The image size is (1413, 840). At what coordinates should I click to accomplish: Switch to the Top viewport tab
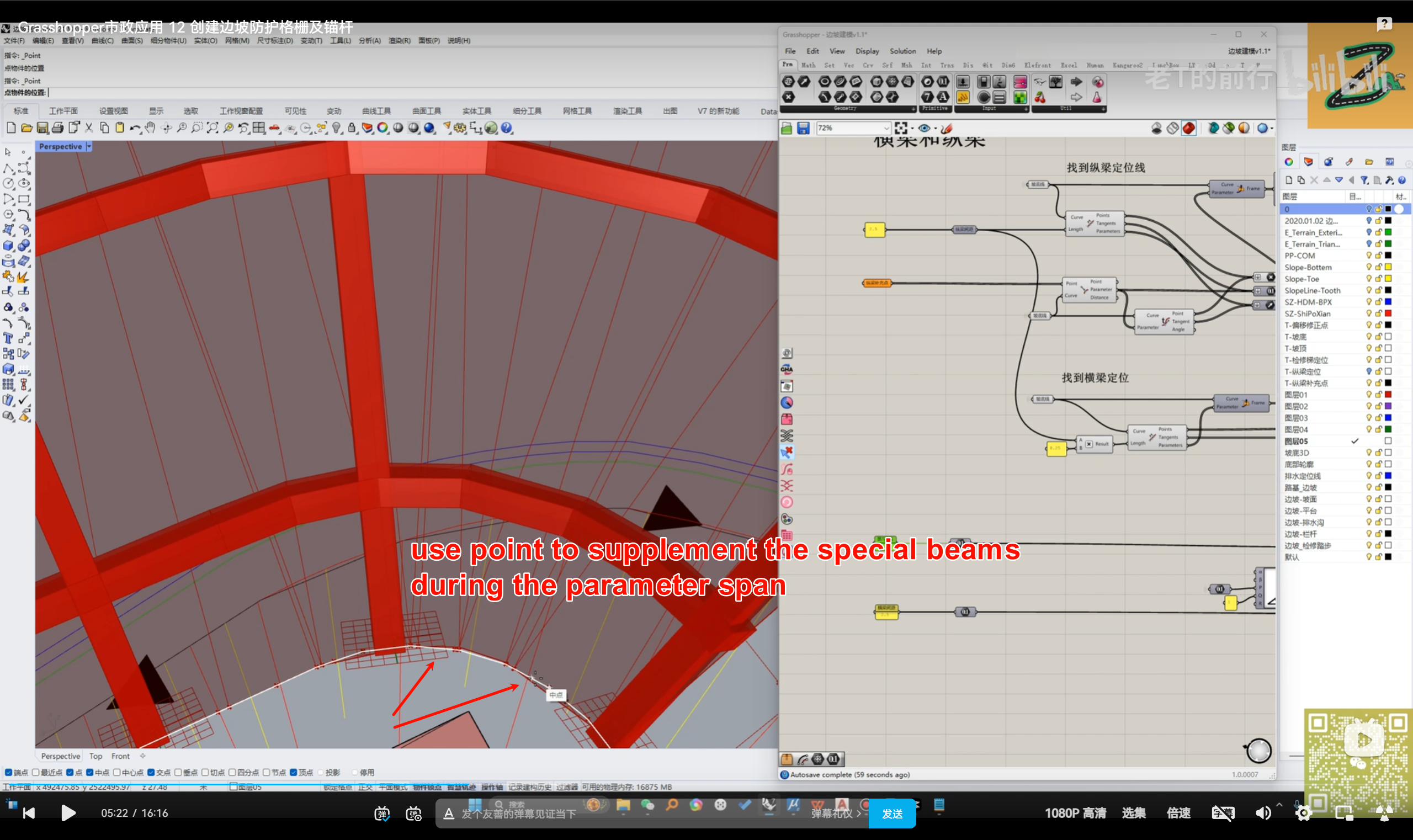(95, 756)
